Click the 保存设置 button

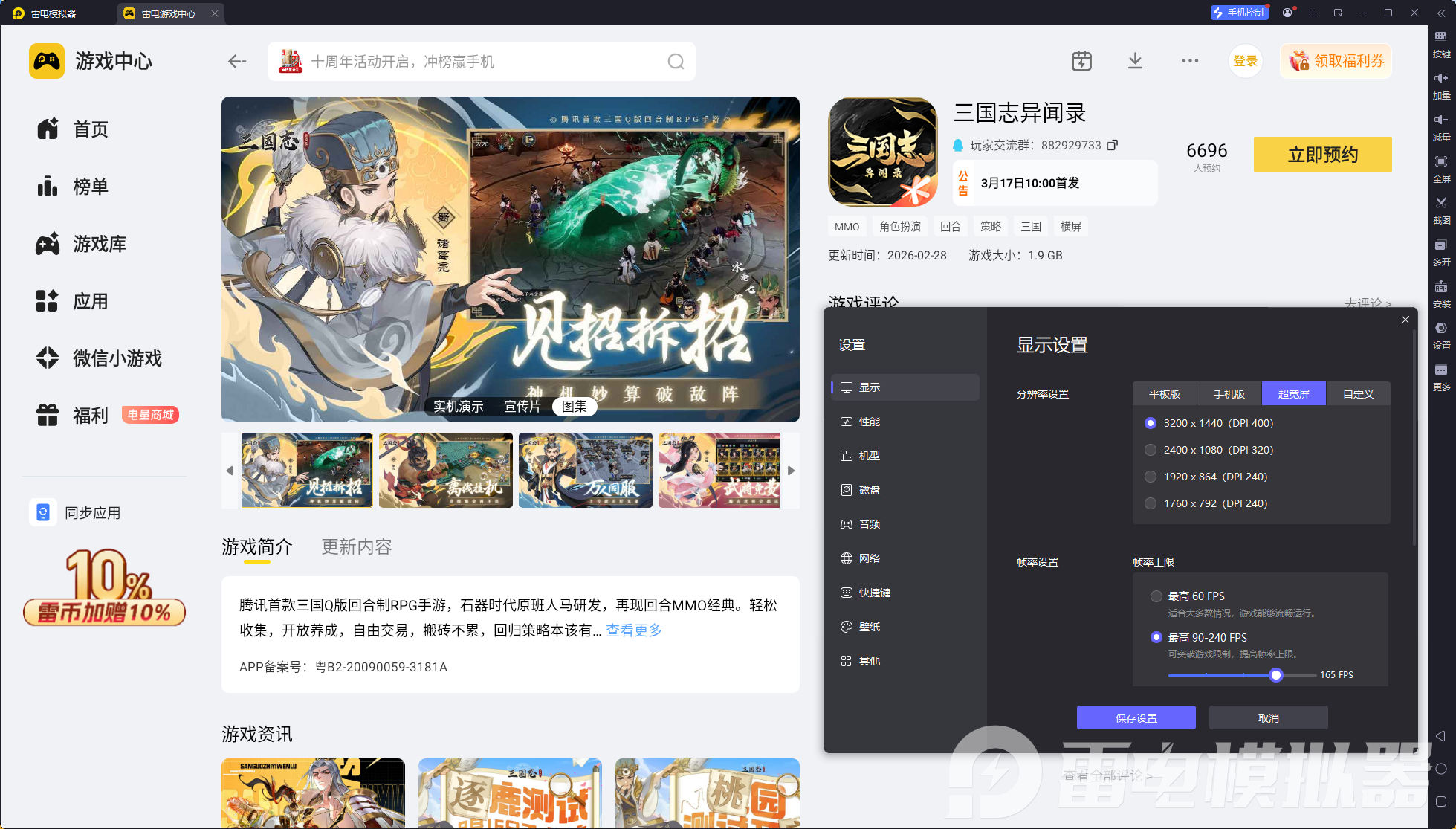(x=1136, y=718)
